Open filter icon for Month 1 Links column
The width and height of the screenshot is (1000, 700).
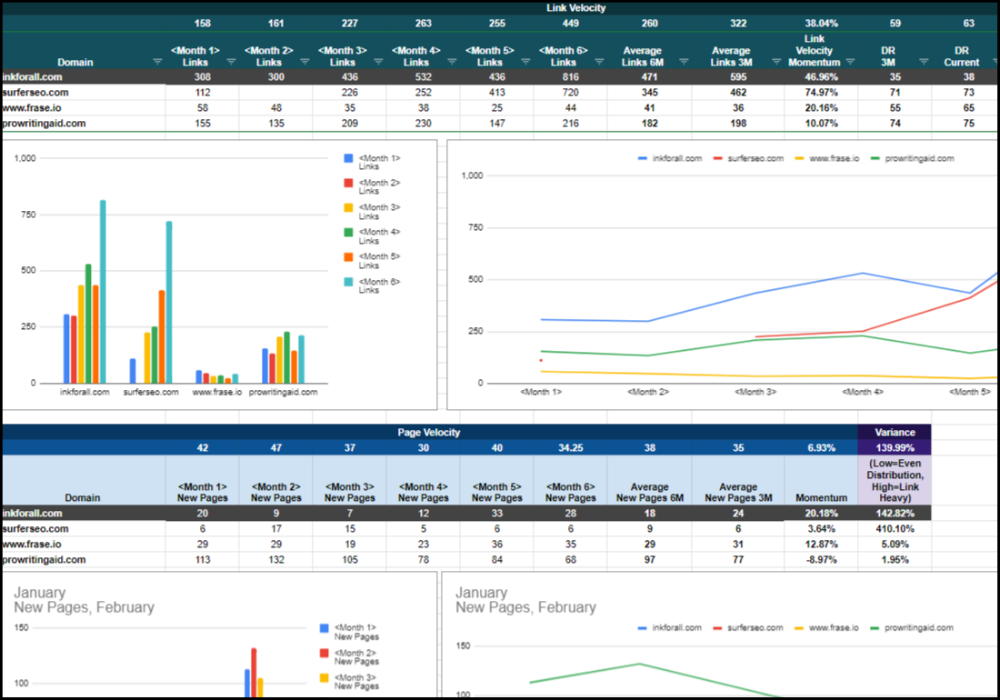[x=231, y=62]
